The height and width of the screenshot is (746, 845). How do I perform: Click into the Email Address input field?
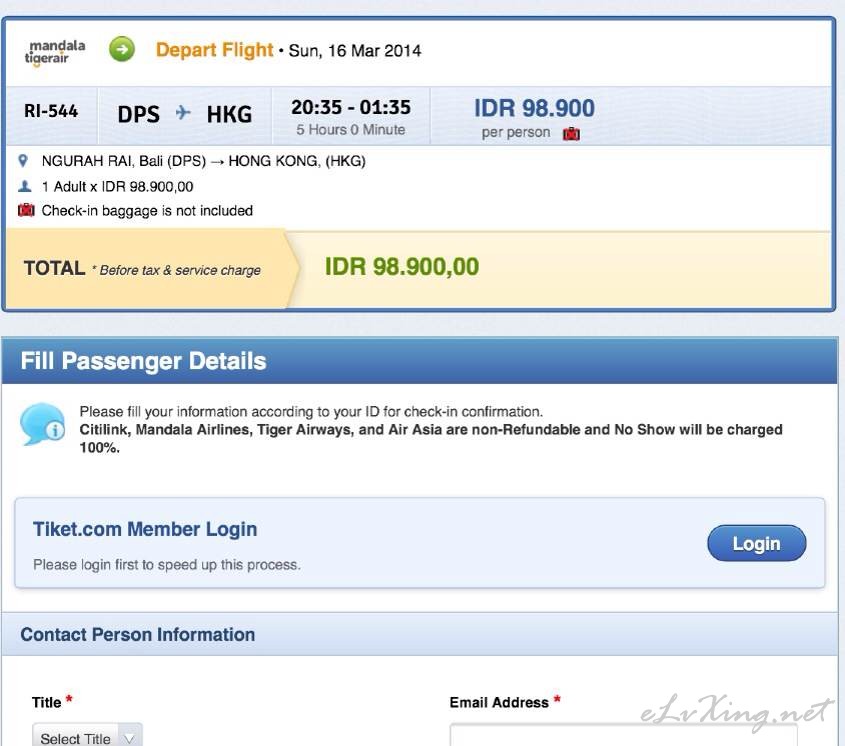(623, 735)
